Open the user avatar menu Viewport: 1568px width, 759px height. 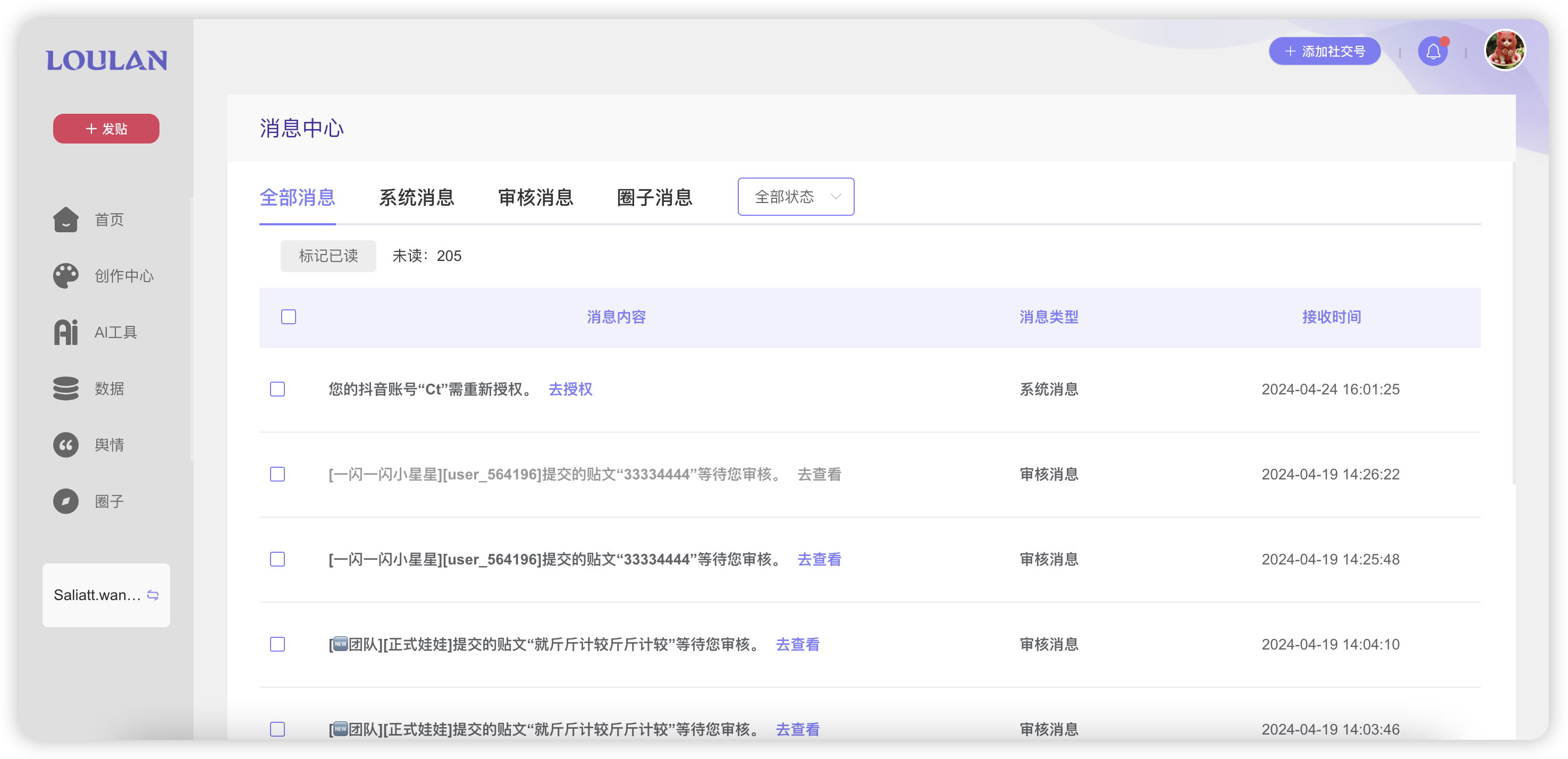(x=1505, y=50)
